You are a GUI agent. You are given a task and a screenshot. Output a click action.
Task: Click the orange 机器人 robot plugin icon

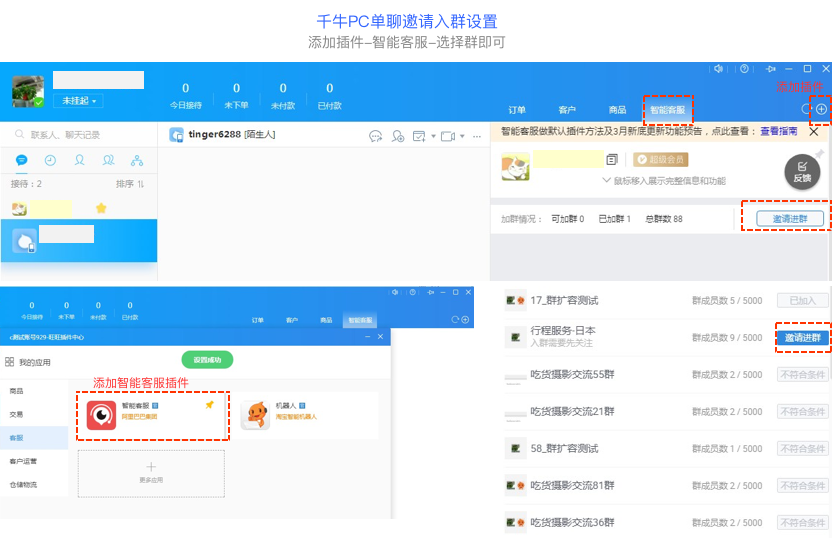pyautogui.click(x=256, y=415)
